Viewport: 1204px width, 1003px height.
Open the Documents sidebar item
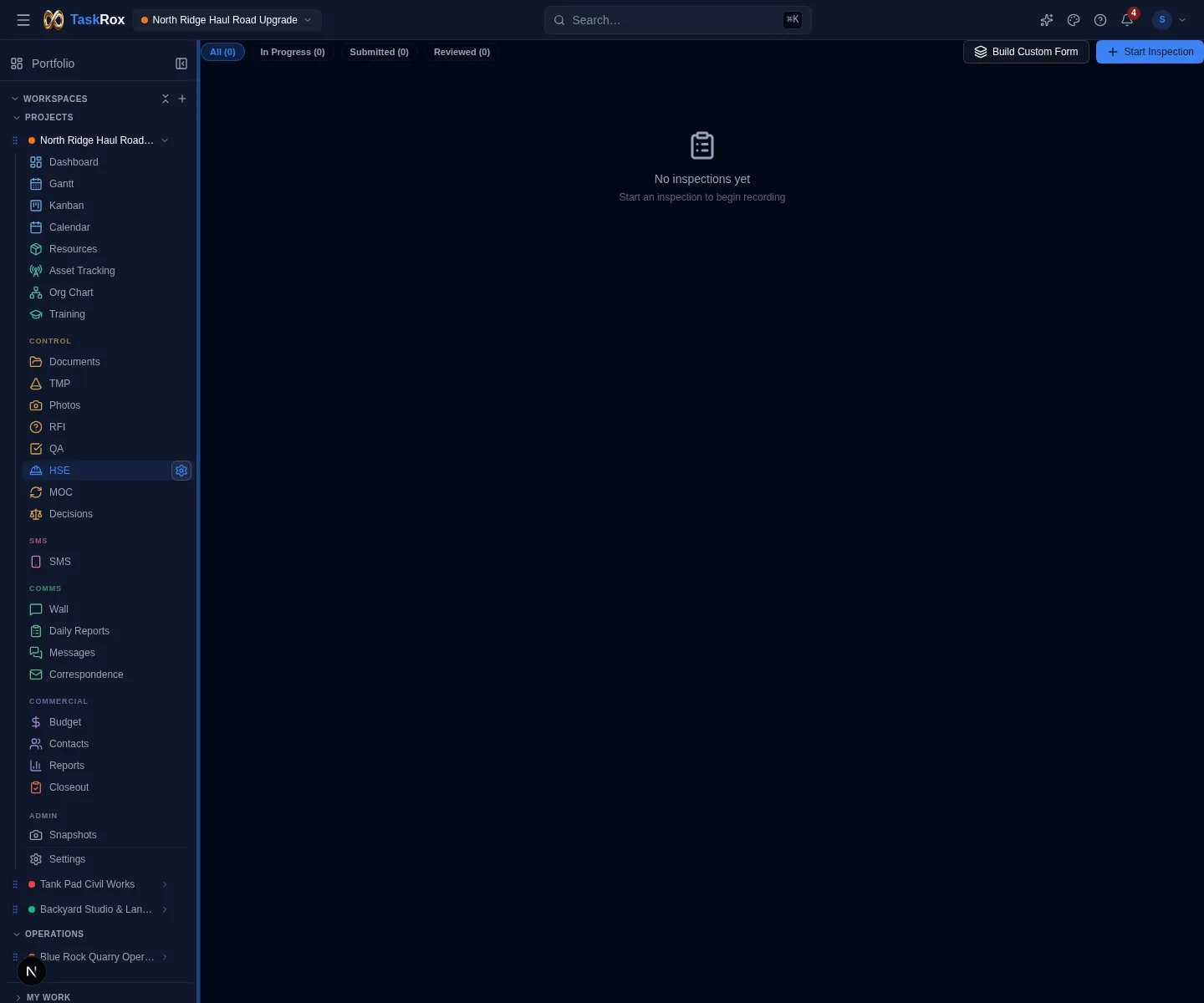pos(107,362)
